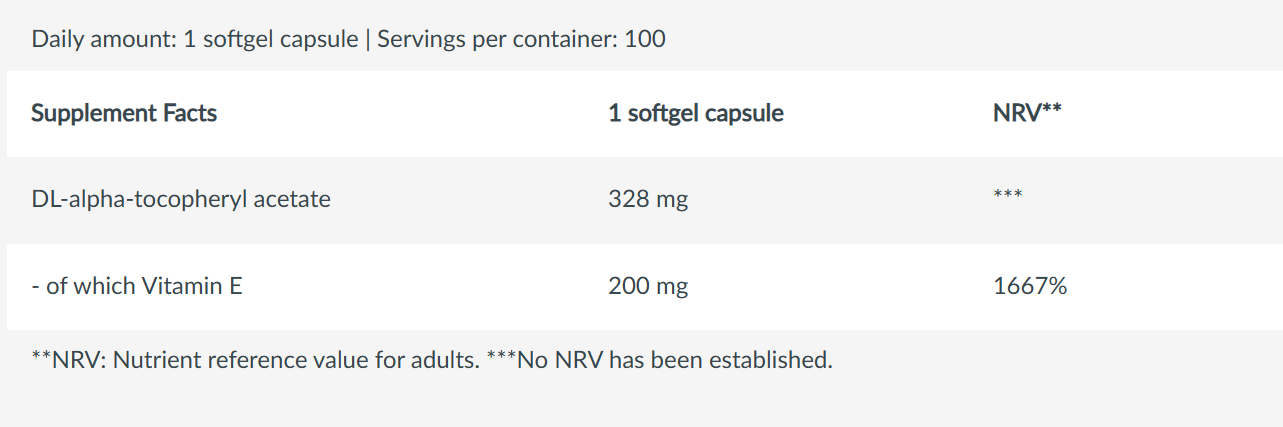Select the "NRV**" column header
The width and height of the screenshot is (1283, 427).
tap(1026, 114)
